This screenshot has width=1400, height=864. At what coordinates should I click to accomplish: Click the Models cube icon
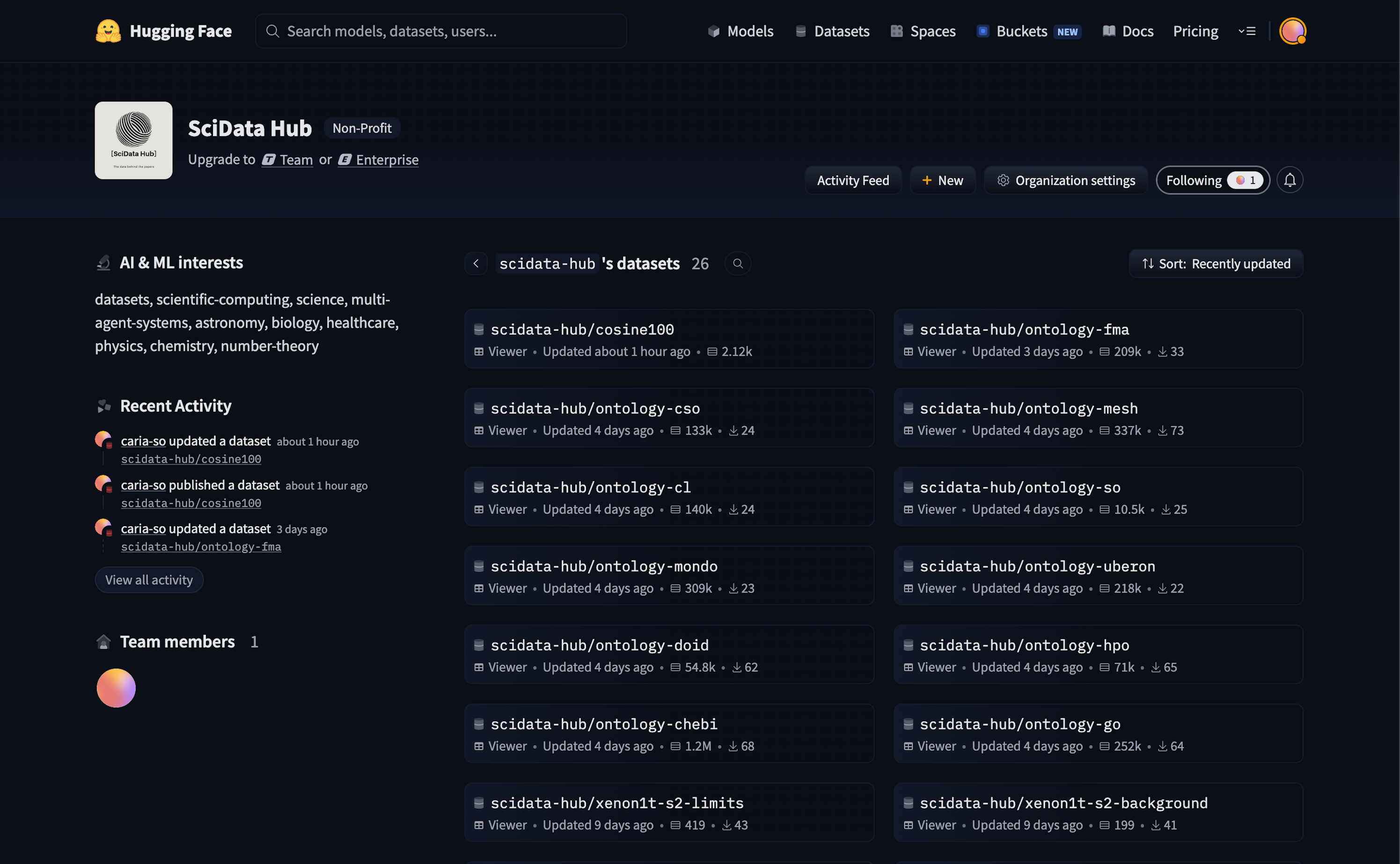pyautogui.click(x=713, y=31)
